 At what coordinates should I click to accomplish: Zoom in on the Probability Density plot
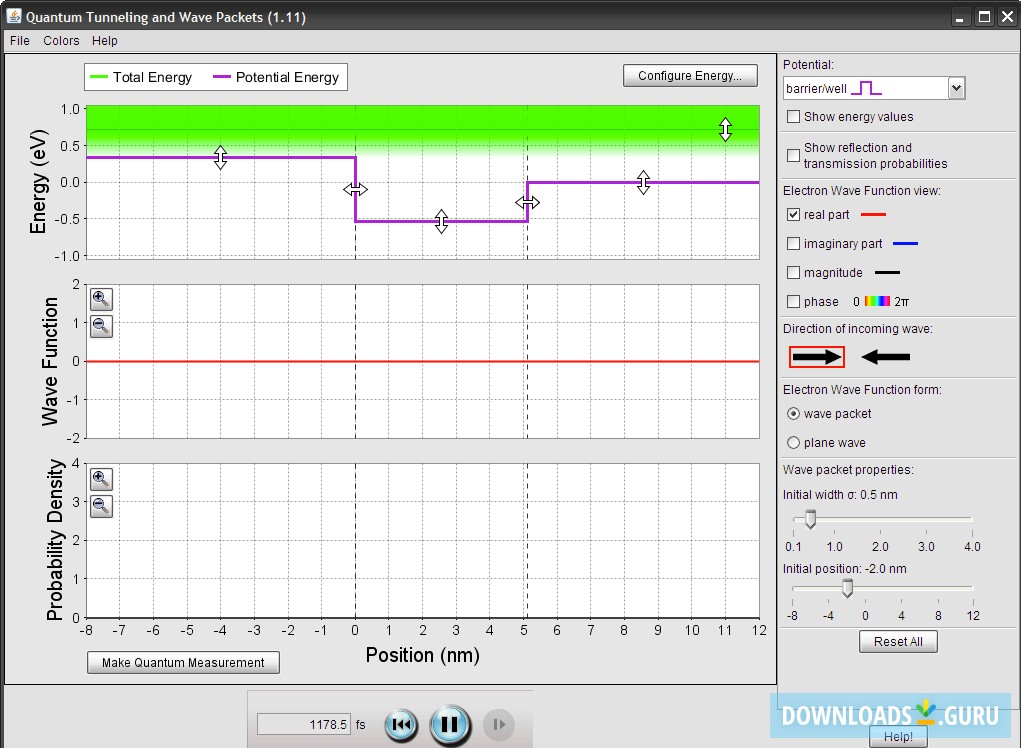tap(101, 480)
